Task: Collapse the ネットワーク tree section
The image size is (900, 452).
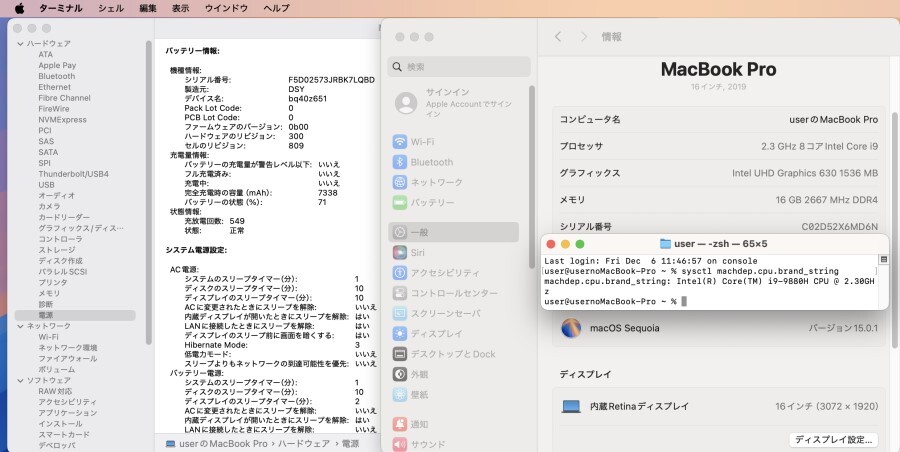Action: [x=21, y=326]
